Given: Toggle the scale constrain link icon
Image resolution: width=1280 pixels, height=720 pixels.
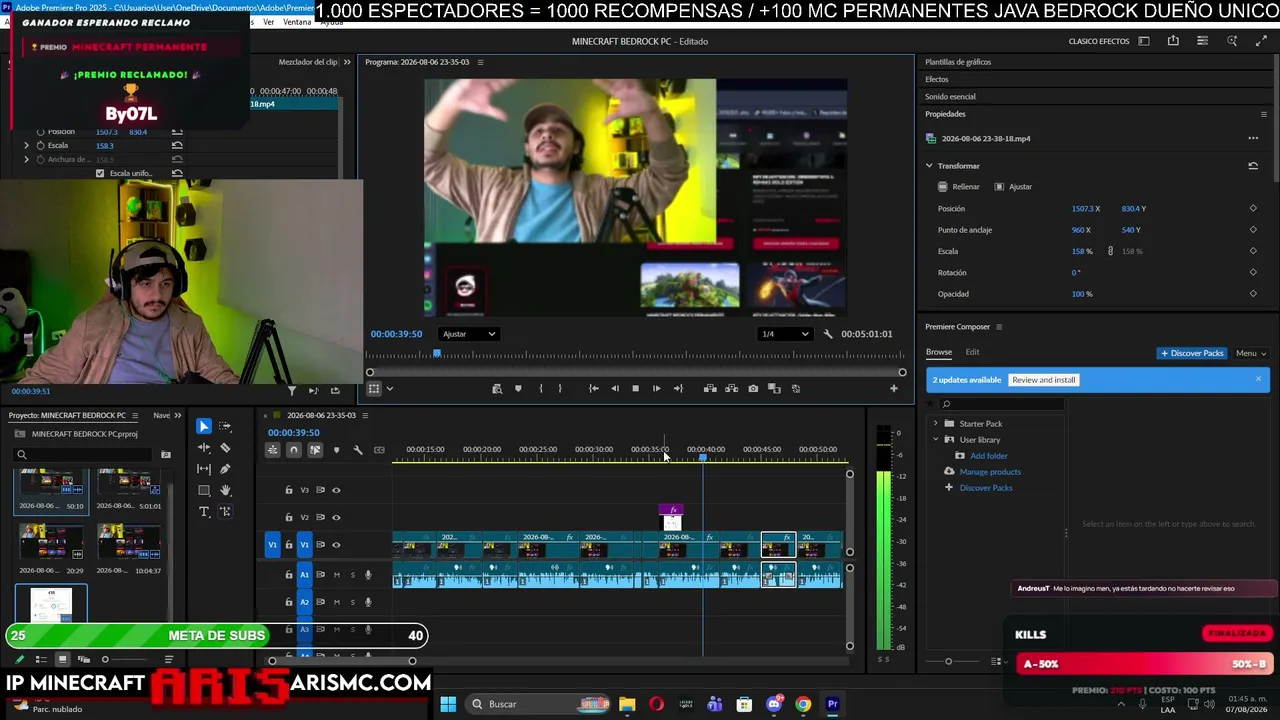Looking at the screenshot, I should [x=1110, y=251].
